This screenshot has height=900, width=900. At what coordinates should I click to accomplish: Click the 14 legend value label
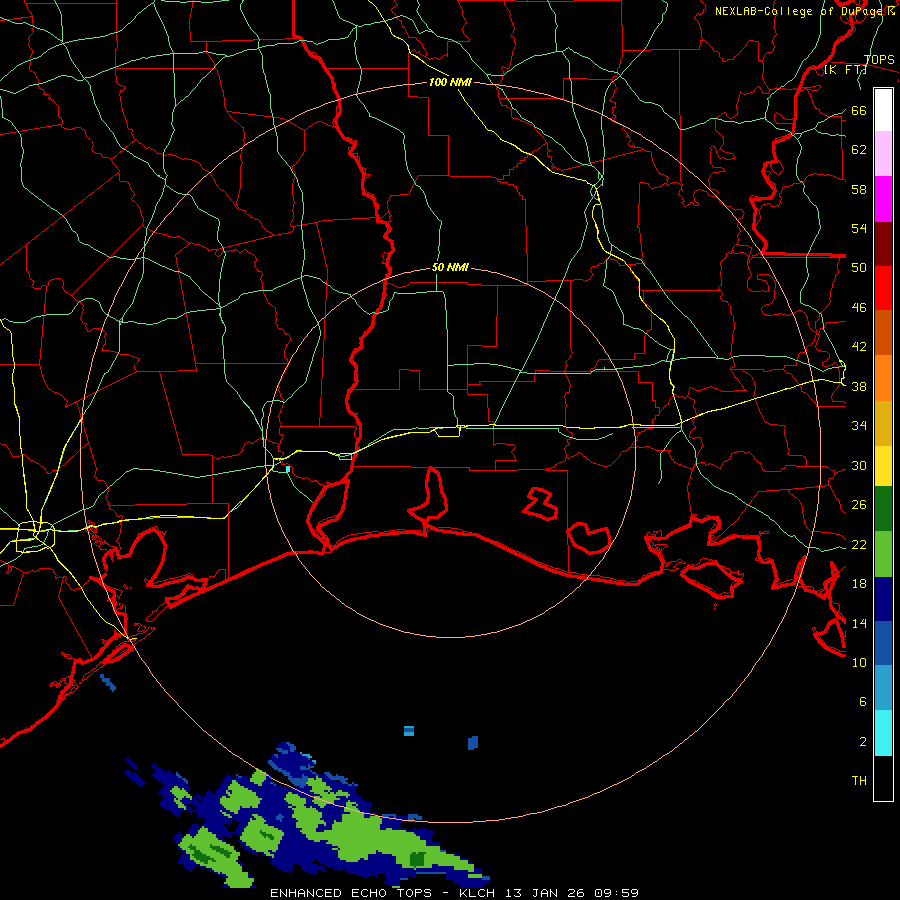click(859, 623)
